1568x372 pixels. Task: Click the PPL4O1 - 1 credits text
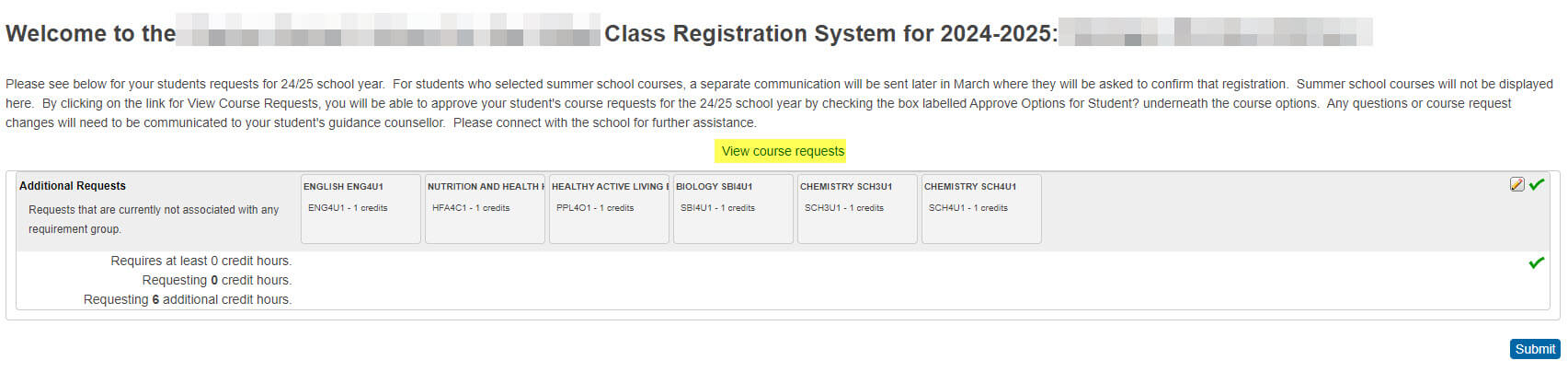(x=595, y=208)
